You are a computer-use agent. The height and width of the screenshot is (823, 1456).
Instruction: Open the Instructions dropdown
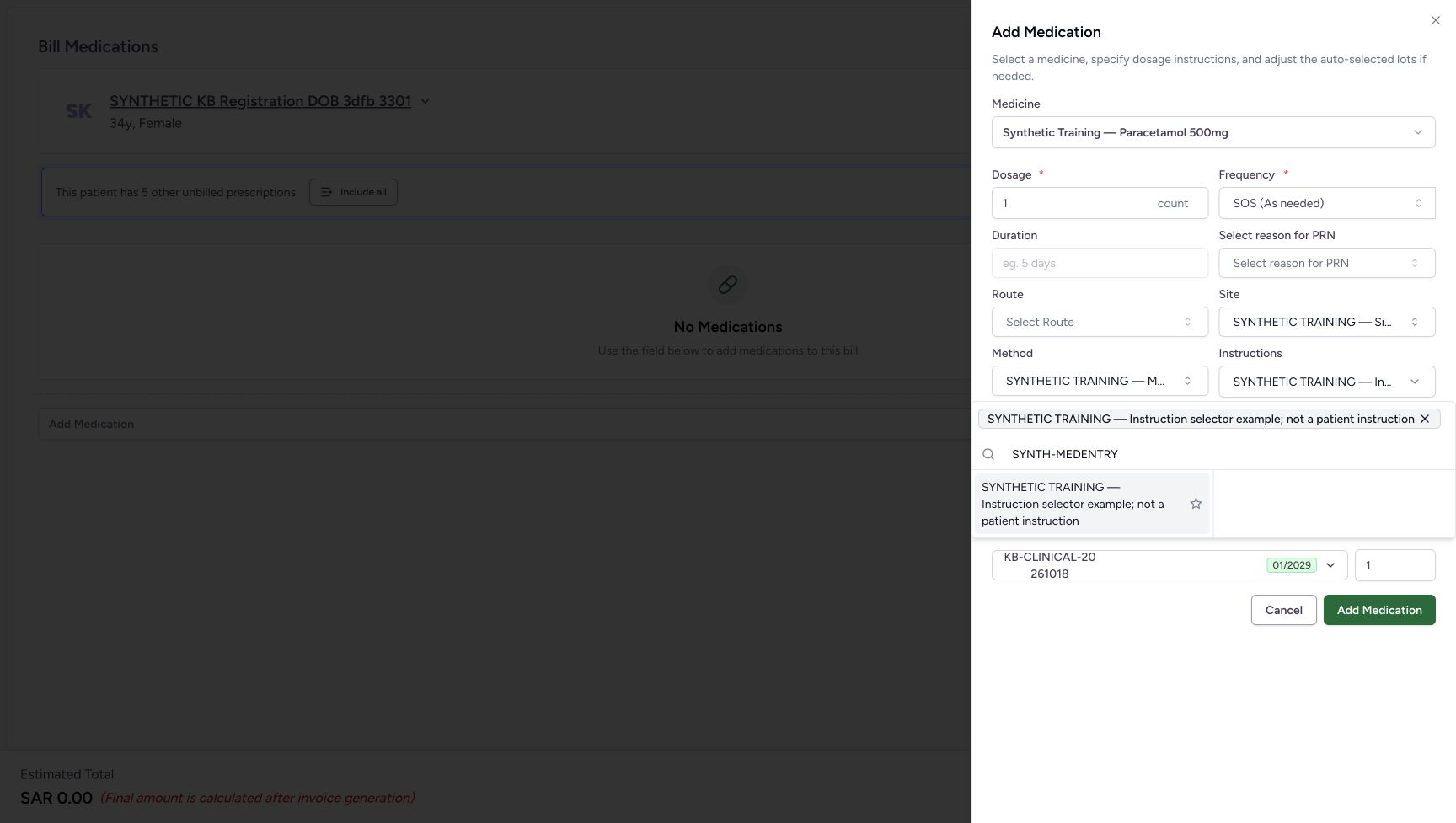[x=1327, y=382]
